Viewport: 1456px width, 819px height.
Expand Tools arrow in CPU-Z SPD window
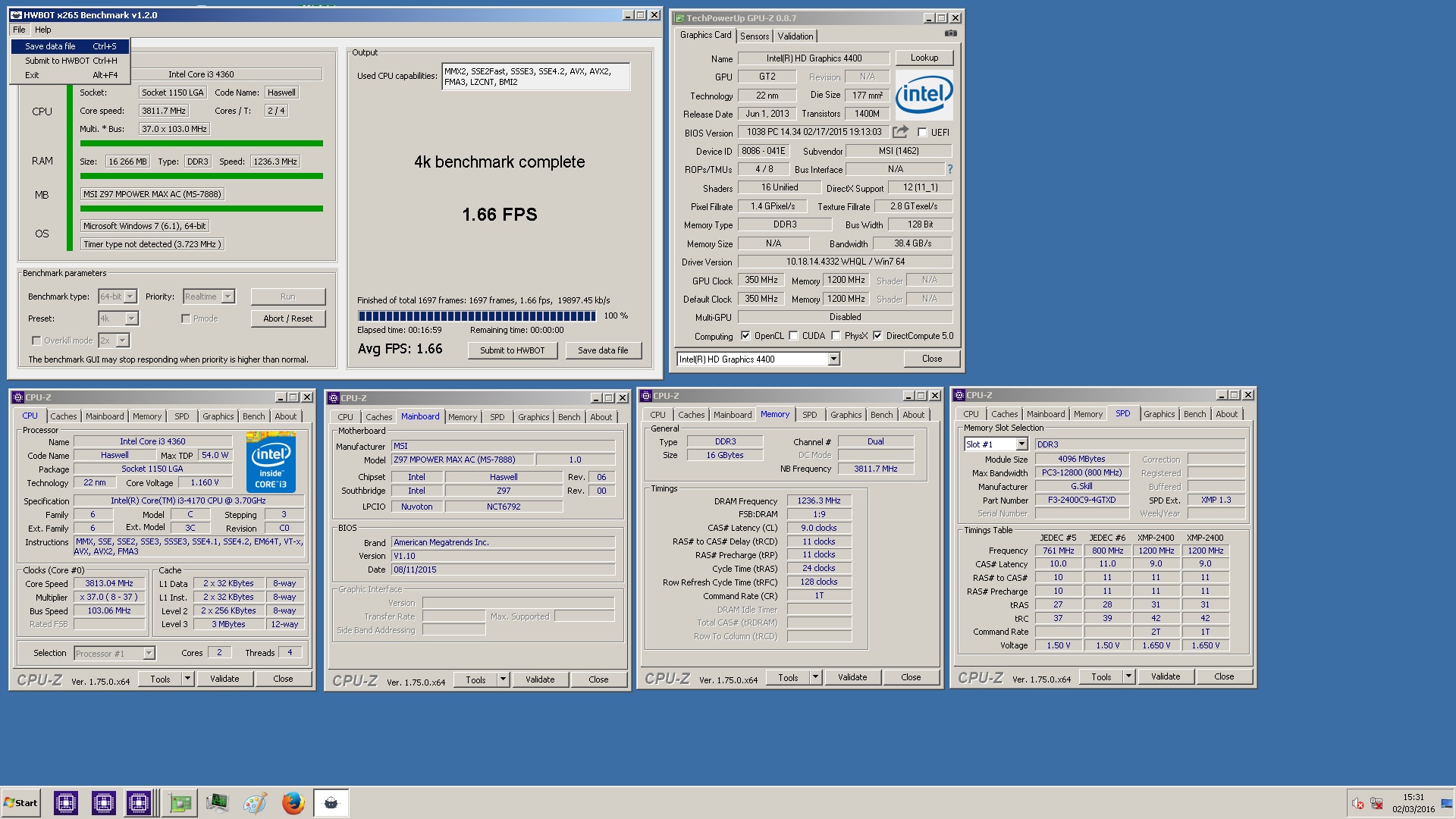pos(1128,676)
